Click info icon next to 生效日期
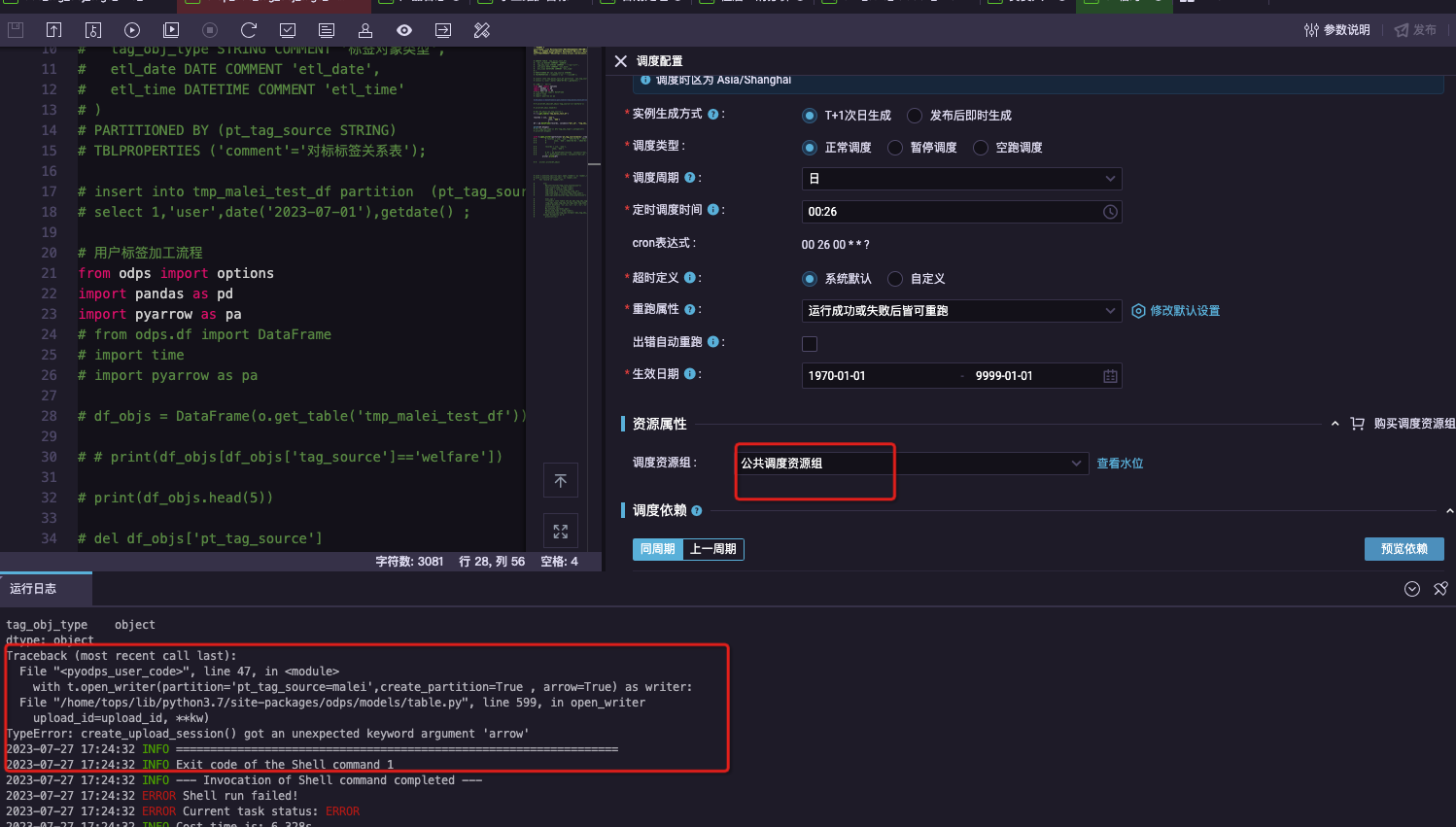The image size is (1456, 827). pos(690,374)
